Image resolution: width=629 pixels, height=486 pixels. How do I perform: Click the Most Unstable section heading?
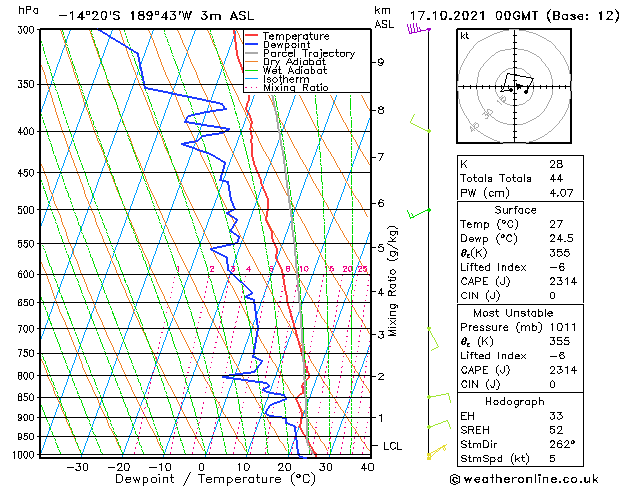point(513,313)
